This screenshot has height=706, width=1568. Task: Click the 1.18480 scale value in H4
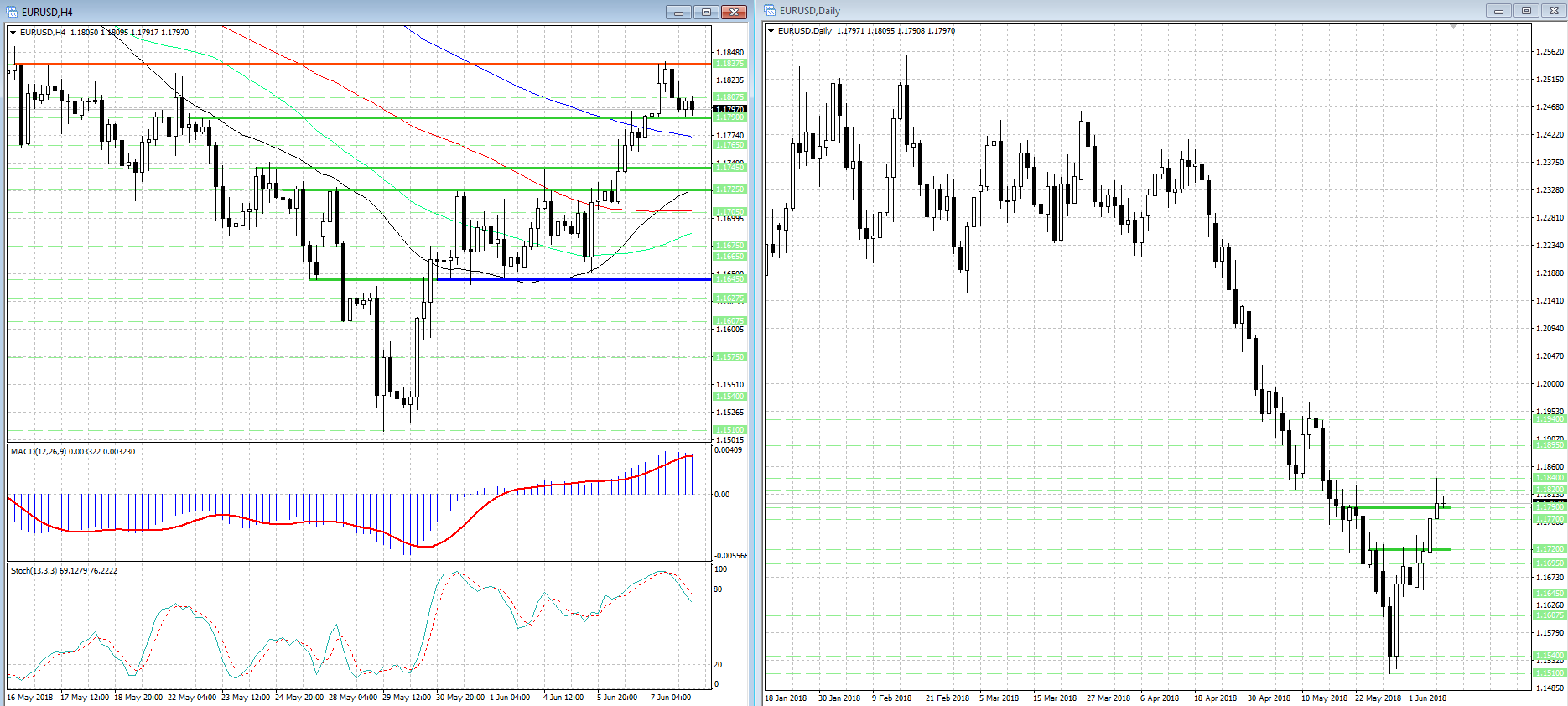click(x=729, y=53)
